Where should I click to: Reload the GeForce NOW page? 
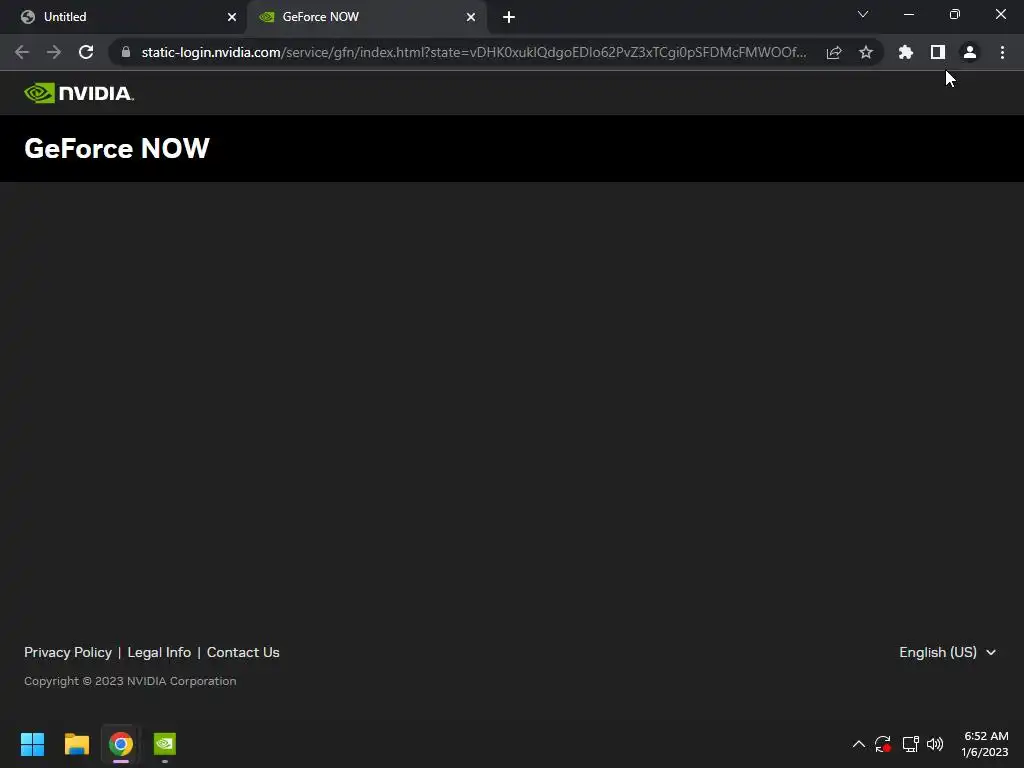86,52
